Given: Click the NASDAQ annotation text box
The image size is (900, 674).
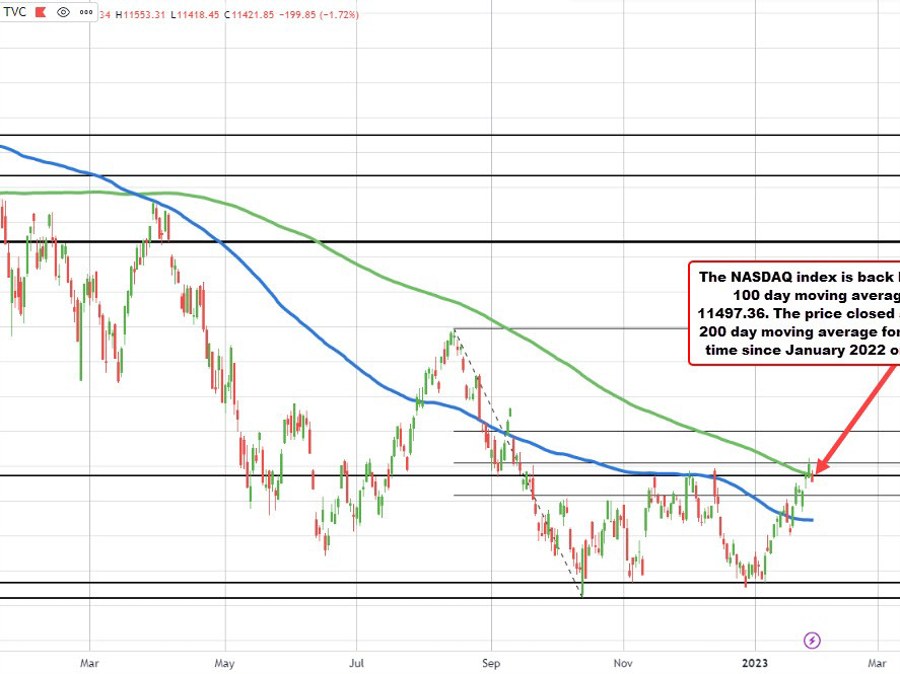Looking at the screenshot, I should pos(795,312).
